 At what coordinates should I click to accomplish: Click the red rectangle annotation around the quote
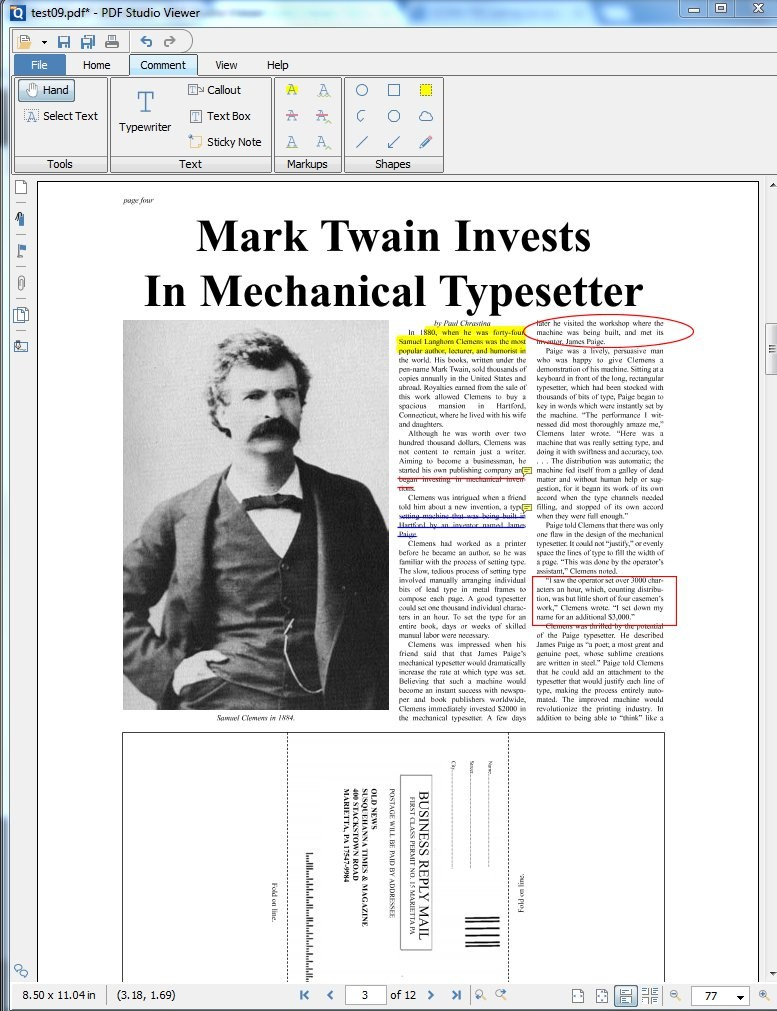pos(604,601)
